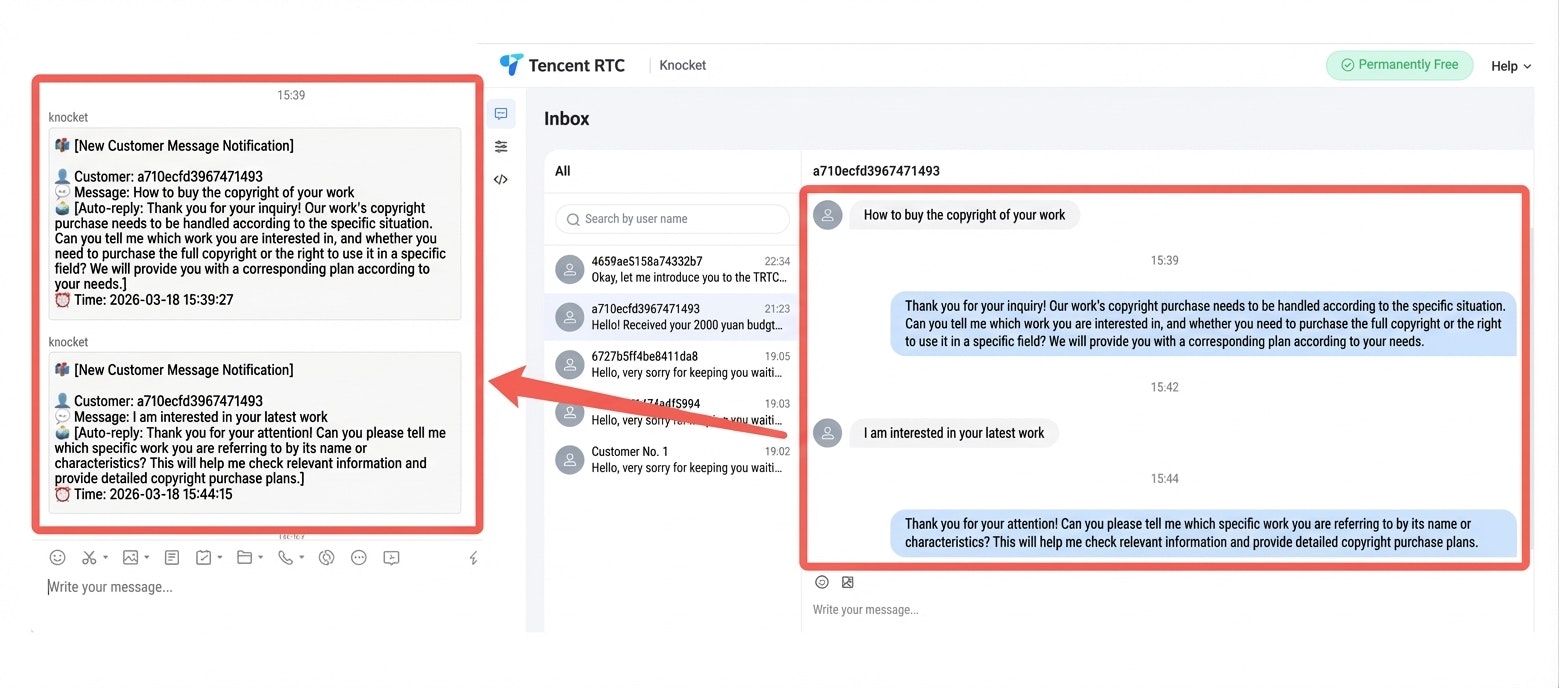Screen dimensions: 1559x688
Task: Click the chat bubble icon after the ellipsis
Action: (391, 557)
